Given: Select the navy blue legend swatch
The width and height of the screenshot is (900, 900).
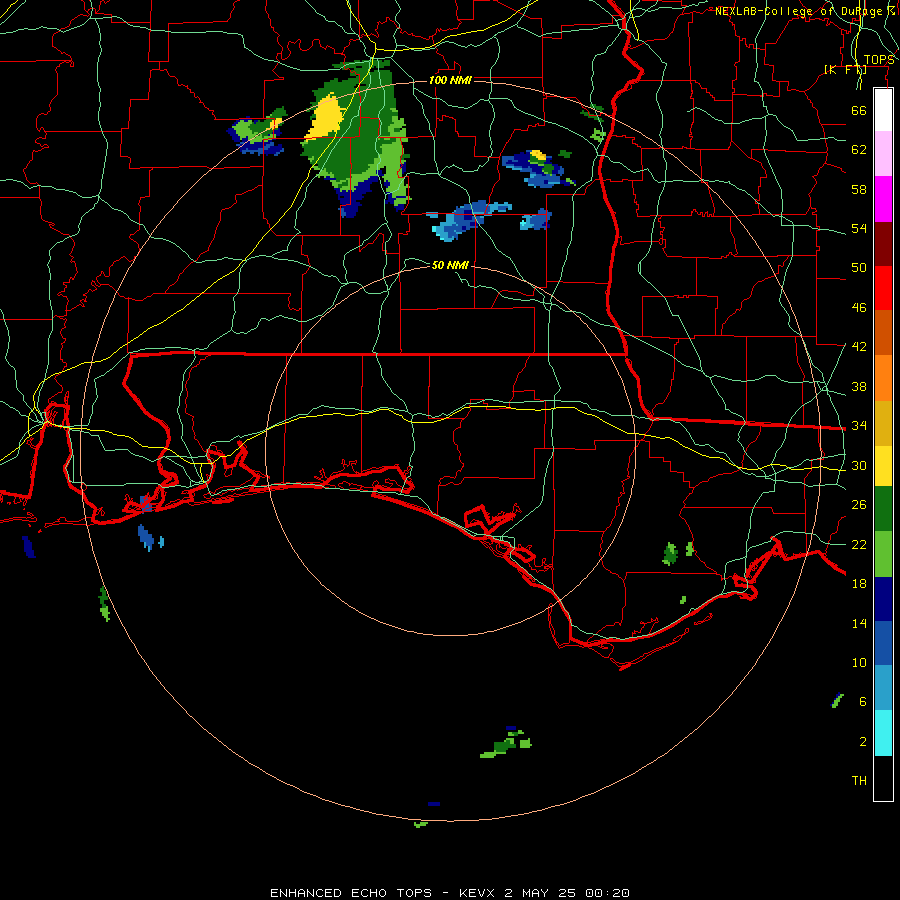Looking at the screenshot, I should coord(883,599).
